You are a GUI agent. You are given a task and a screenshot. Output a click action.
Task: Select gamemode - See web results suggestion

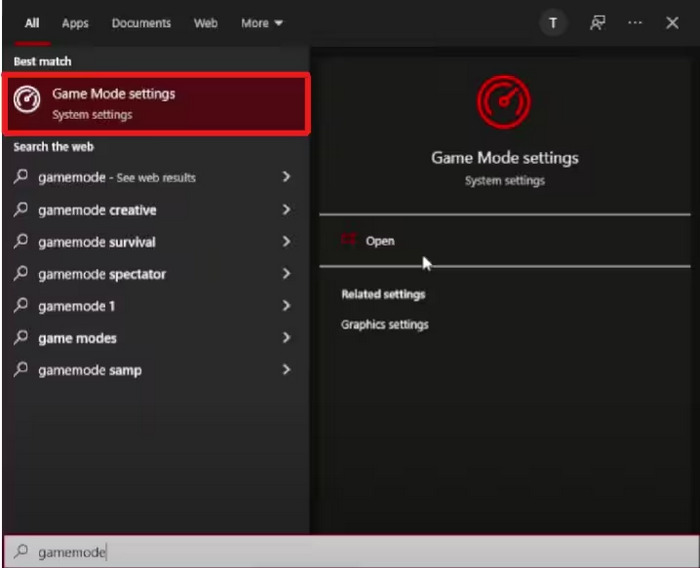point(154,177)
